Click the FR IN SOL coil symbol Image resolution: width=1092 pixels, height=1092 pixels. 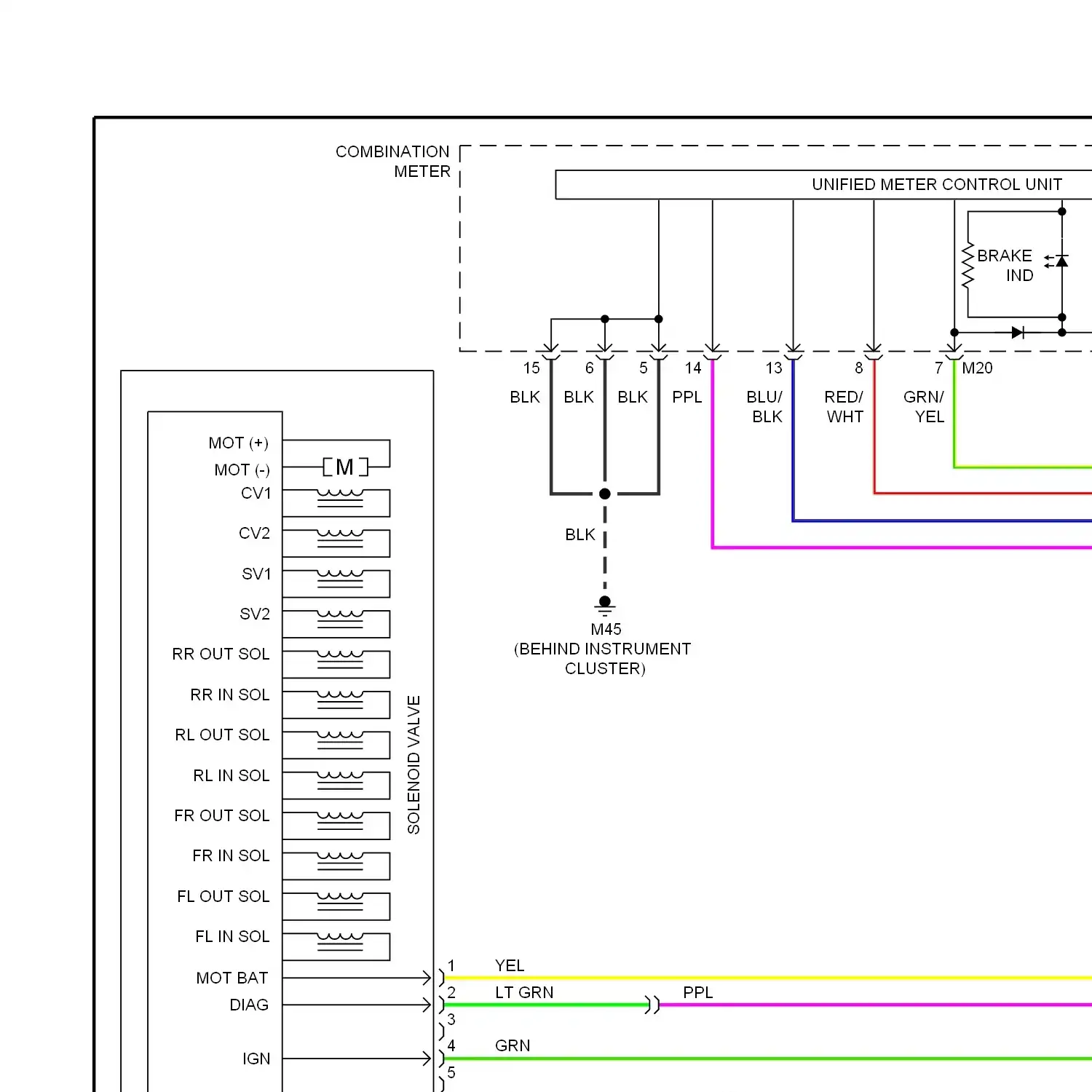pos(340,860)
